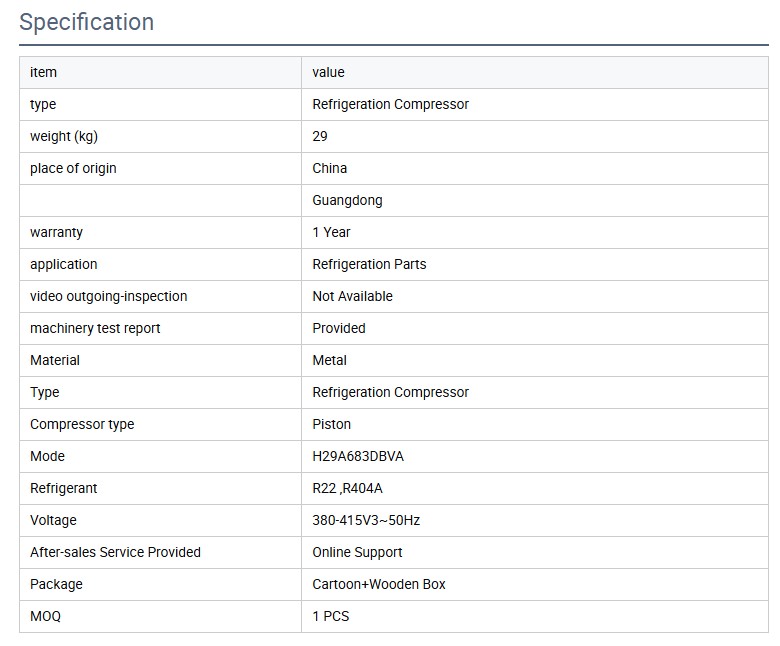Click the 'item' column header cell
The height and width of the screenshot is (646, 780).
point(44,72)
